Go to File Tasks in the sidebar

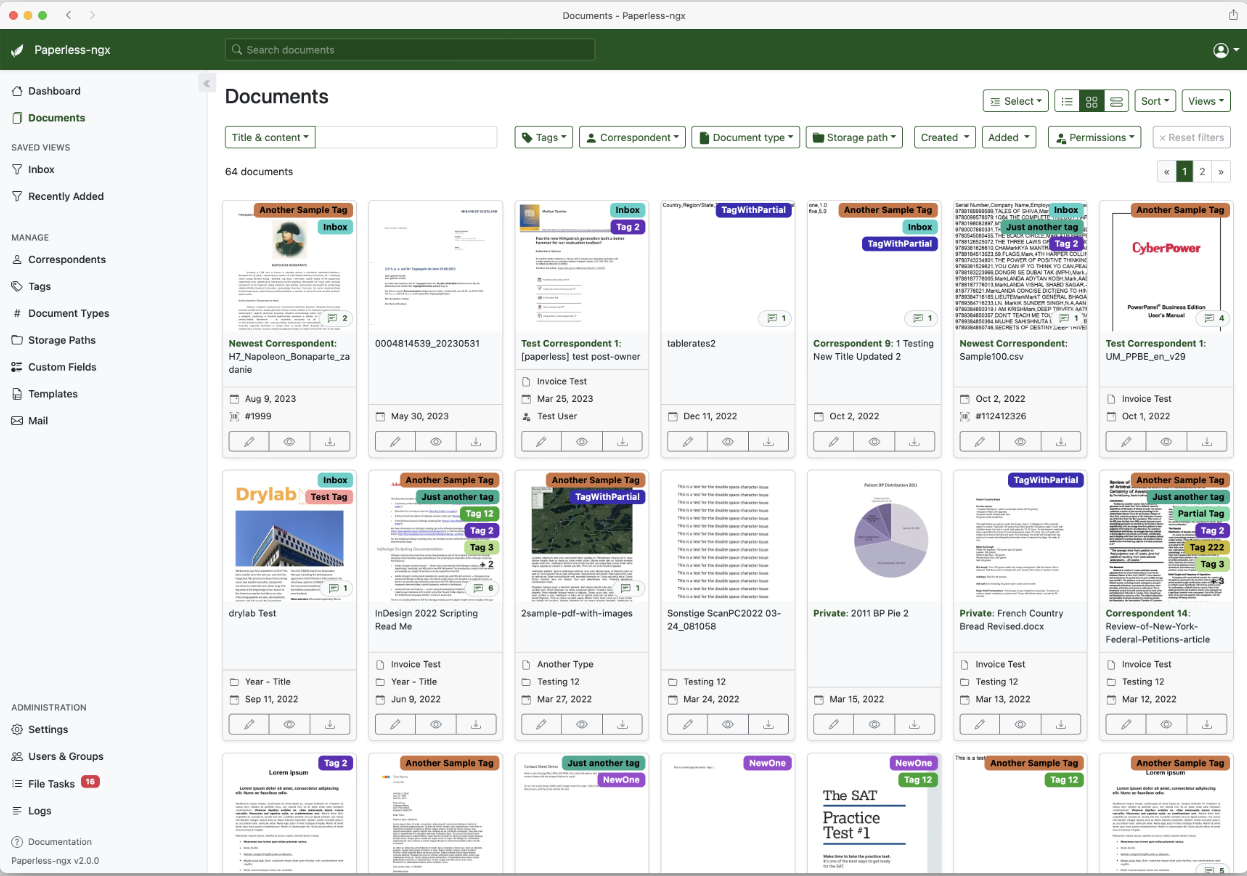pyautogui.click(x=51, y=783)
